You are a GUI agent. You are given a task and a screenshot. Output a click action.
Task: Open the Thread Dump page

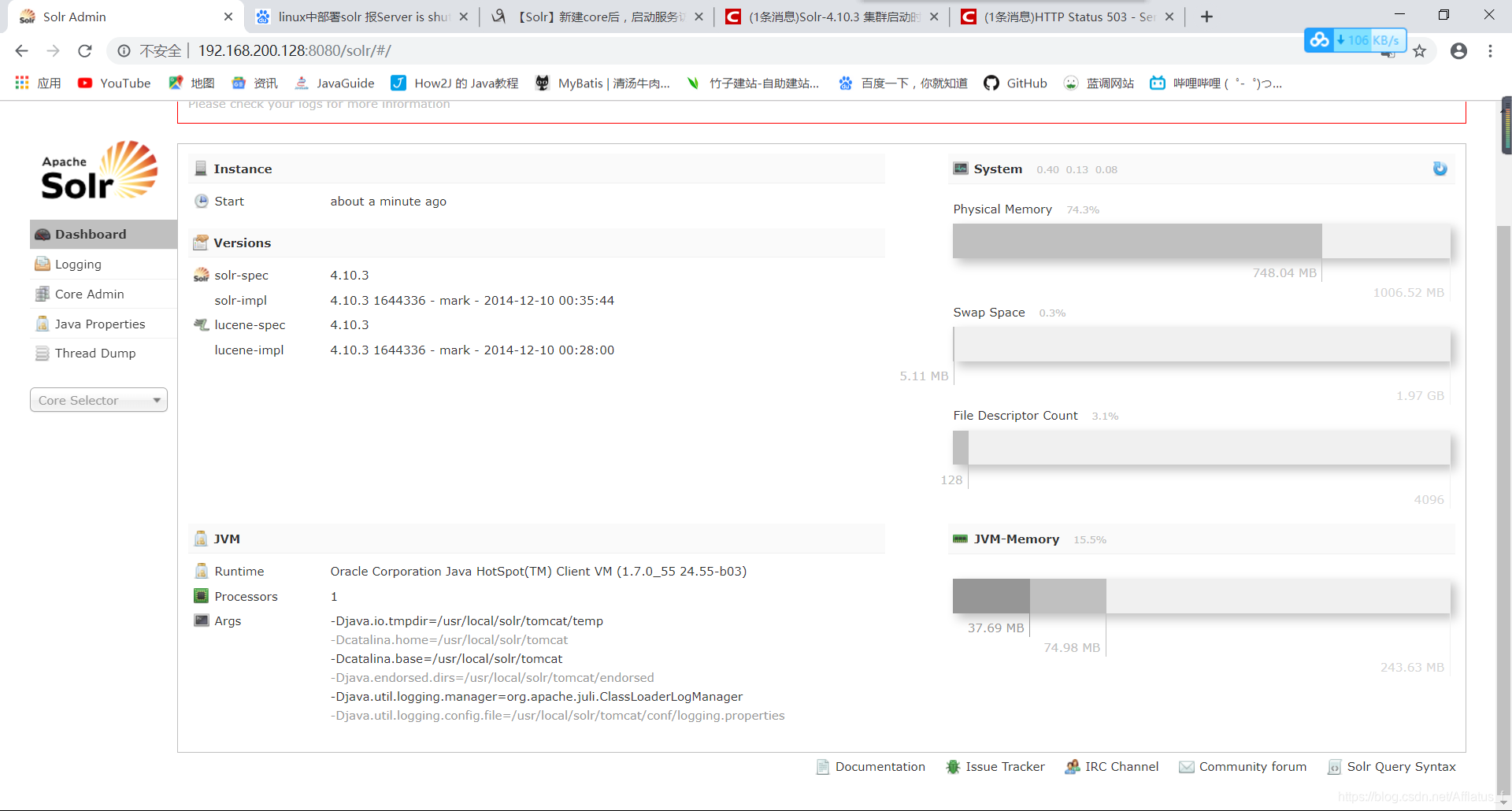click(x=103, y=353)
